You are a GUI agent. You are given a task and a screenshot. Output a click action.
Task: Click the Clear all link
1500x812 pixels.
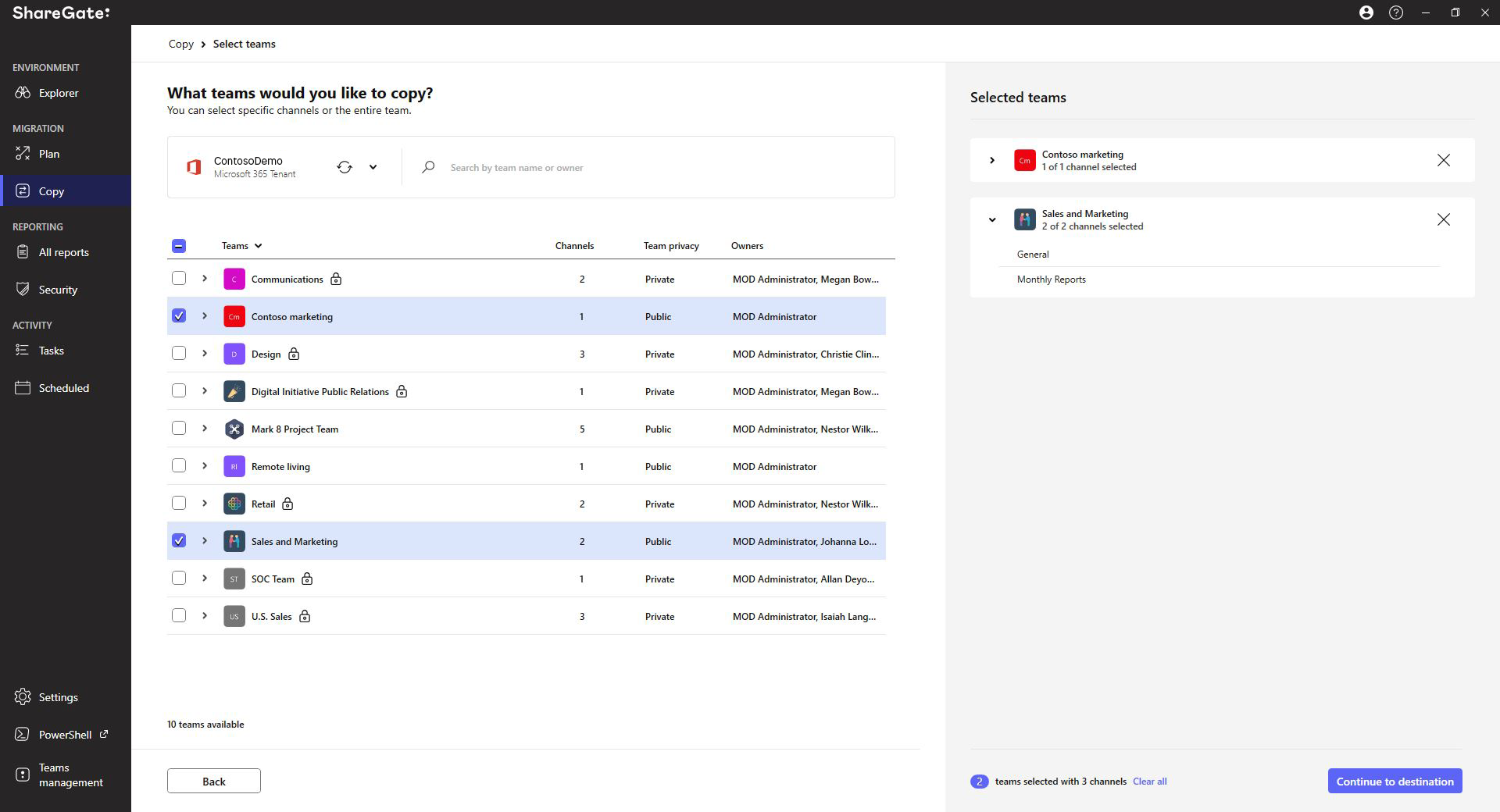pyautogui.click(x=1149, y=782)
